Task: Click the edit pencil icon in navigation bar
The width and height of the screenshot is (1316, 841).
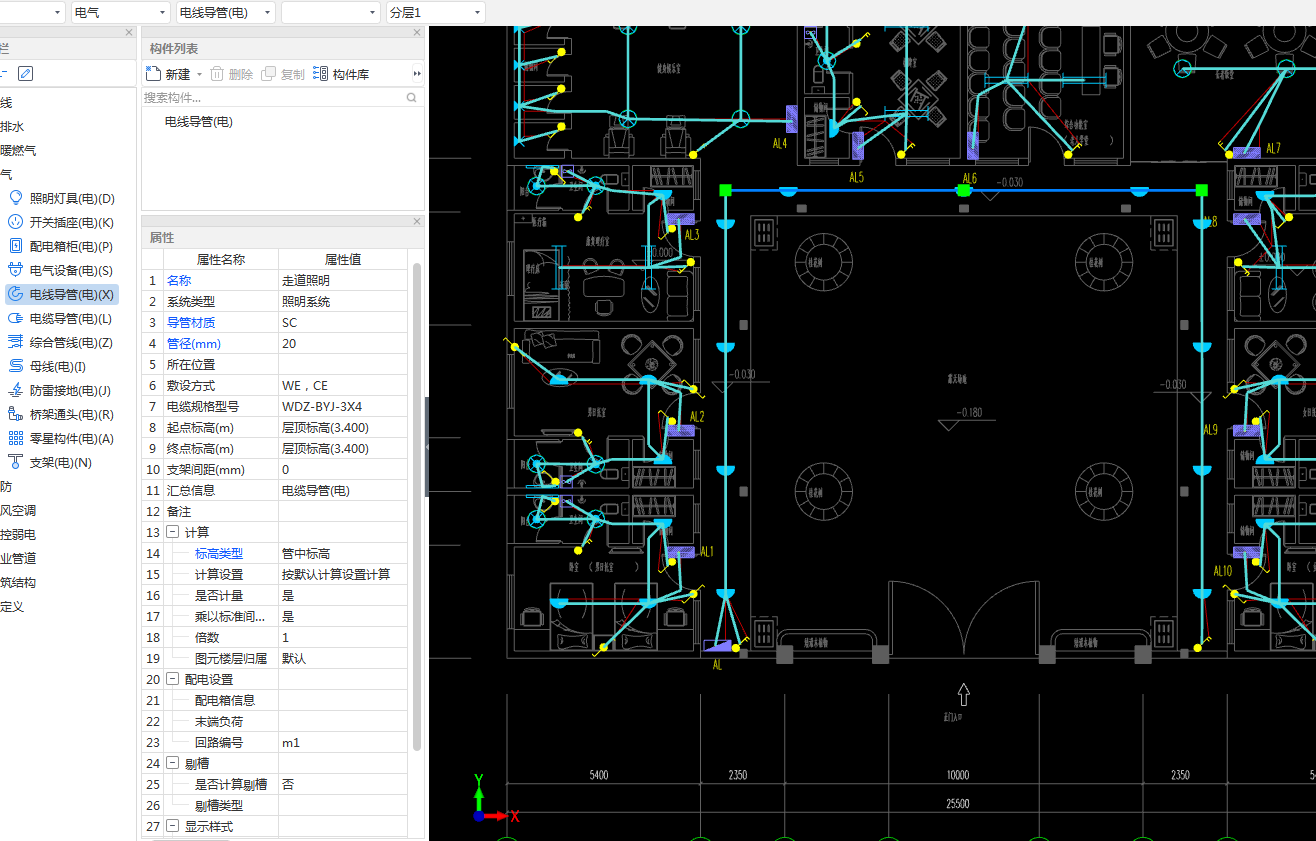Action: click(26, 73)
